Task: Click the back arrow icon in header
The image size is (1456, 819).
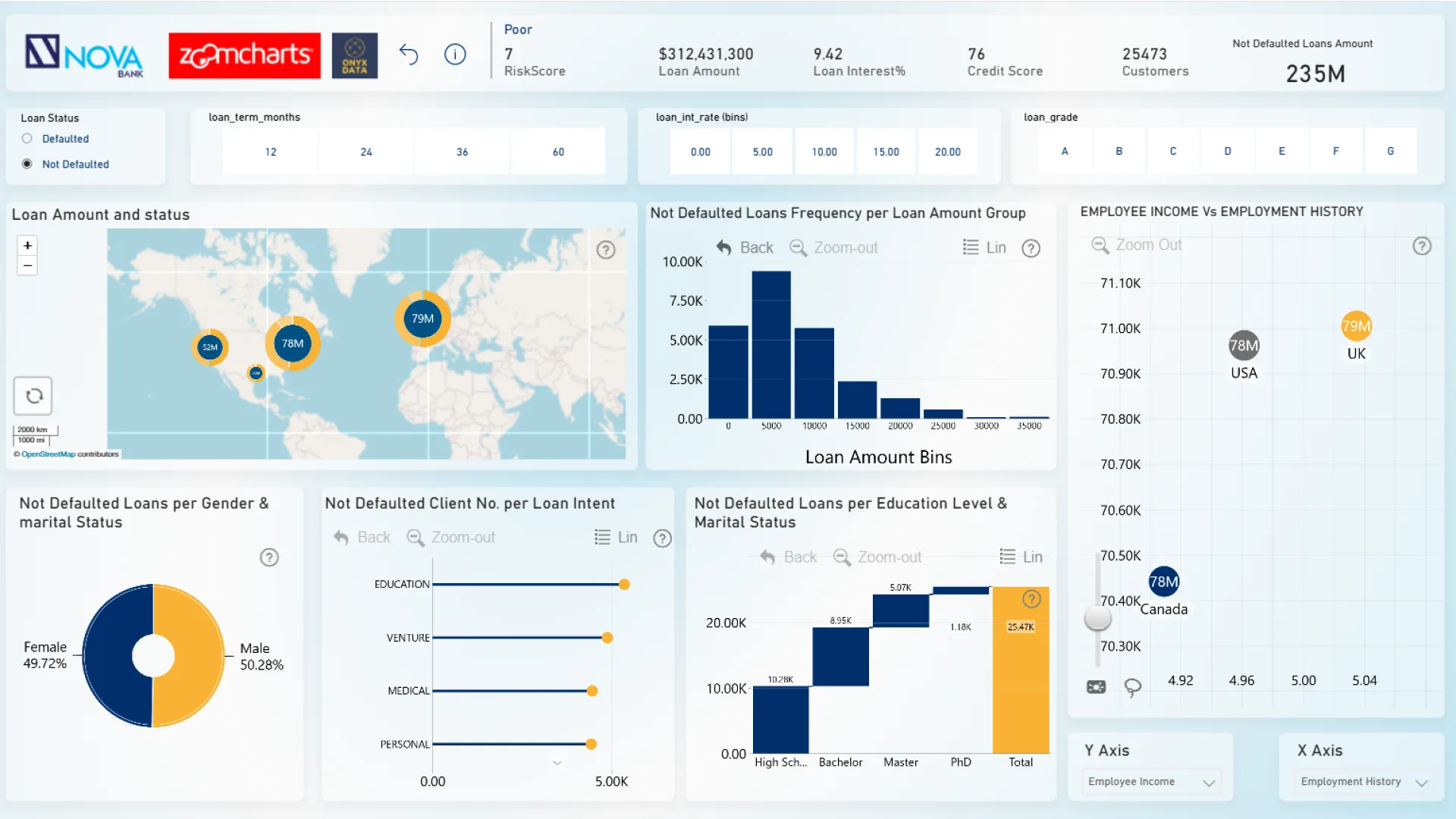Action: (x=409, y=55)
